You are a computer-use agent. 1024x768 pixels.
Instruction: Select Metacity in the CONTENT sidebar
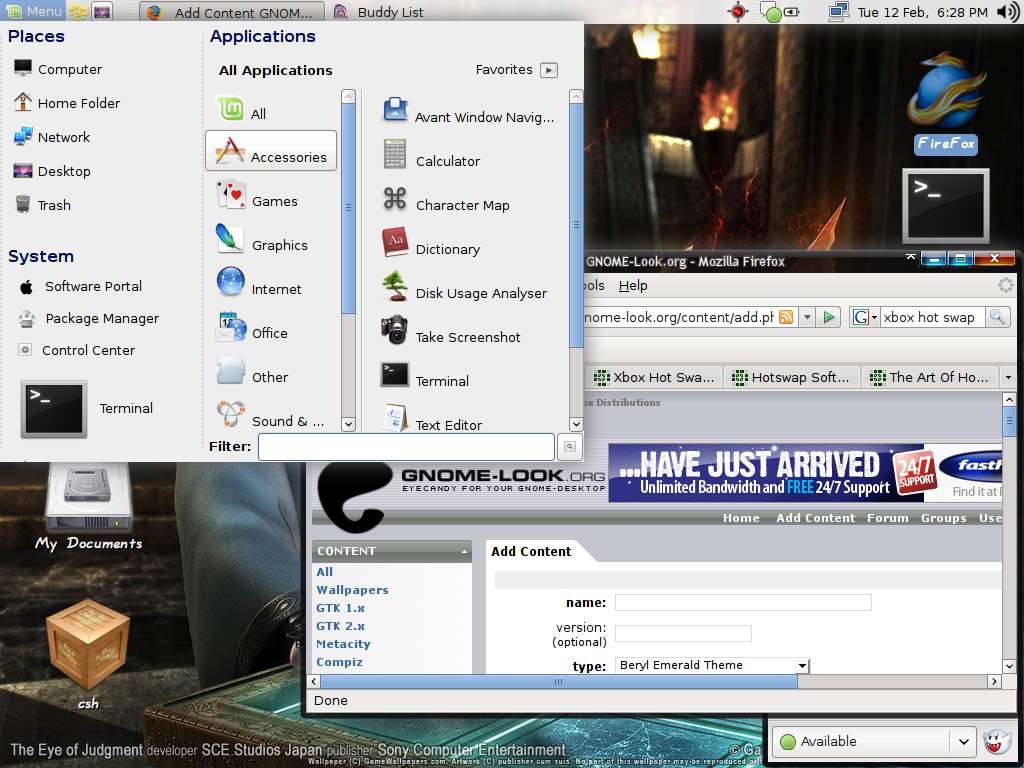point(344,644)
